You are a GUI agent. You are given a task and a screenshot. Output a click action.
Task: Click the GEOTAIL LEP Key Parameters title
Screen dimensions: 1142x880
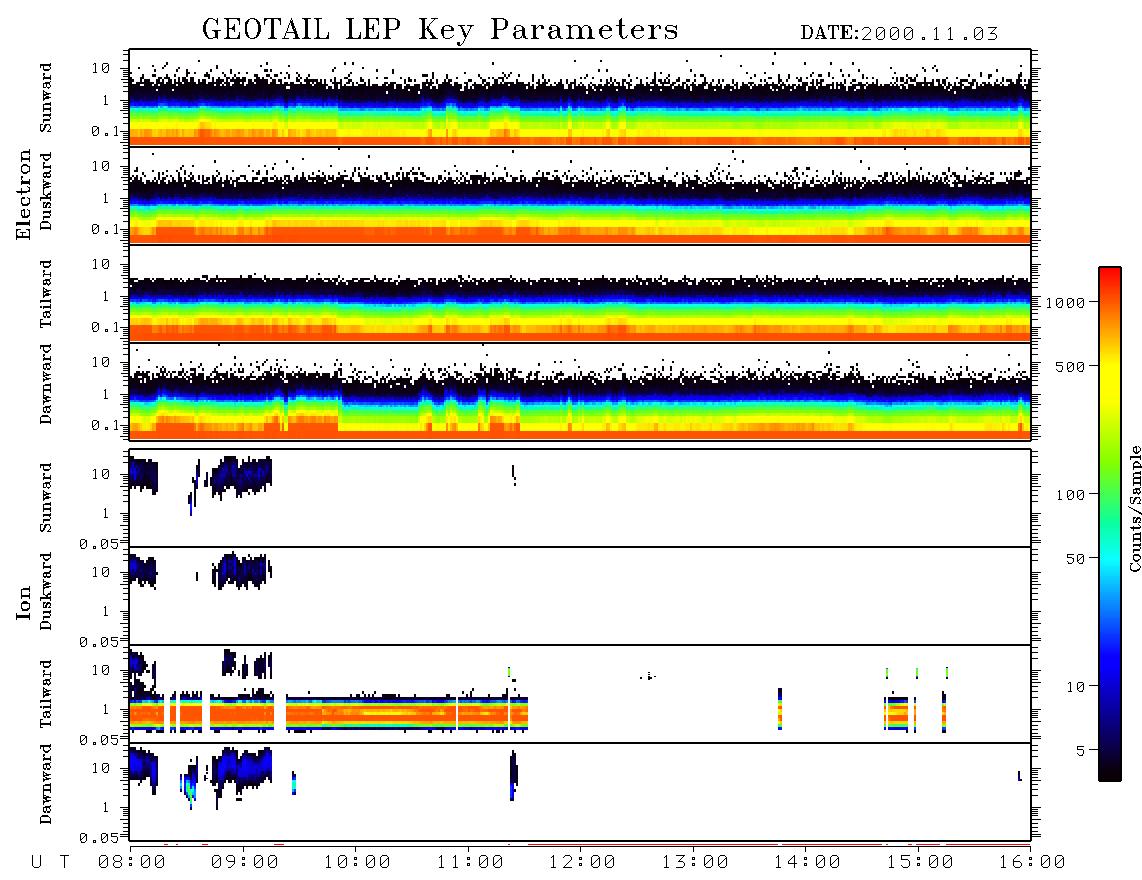[440, 30]
